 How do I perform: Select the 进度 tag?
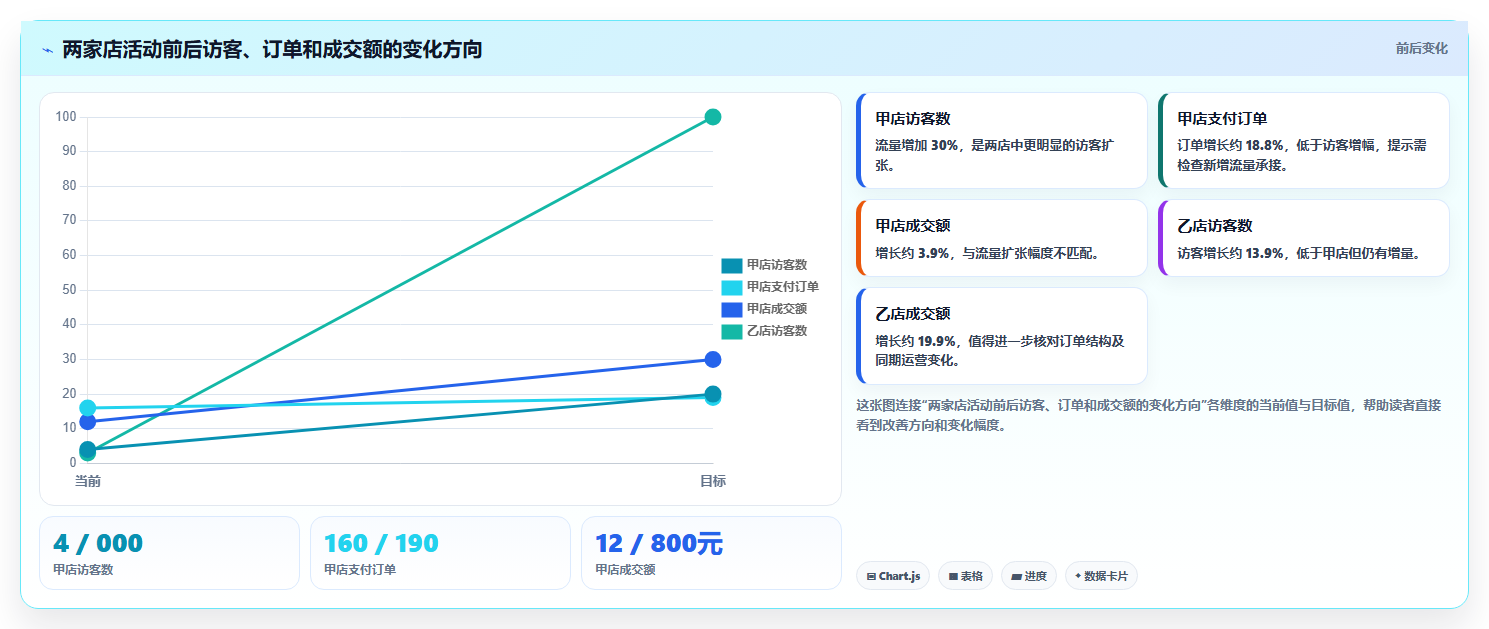pyautogui.click(x=1029, y=576)
